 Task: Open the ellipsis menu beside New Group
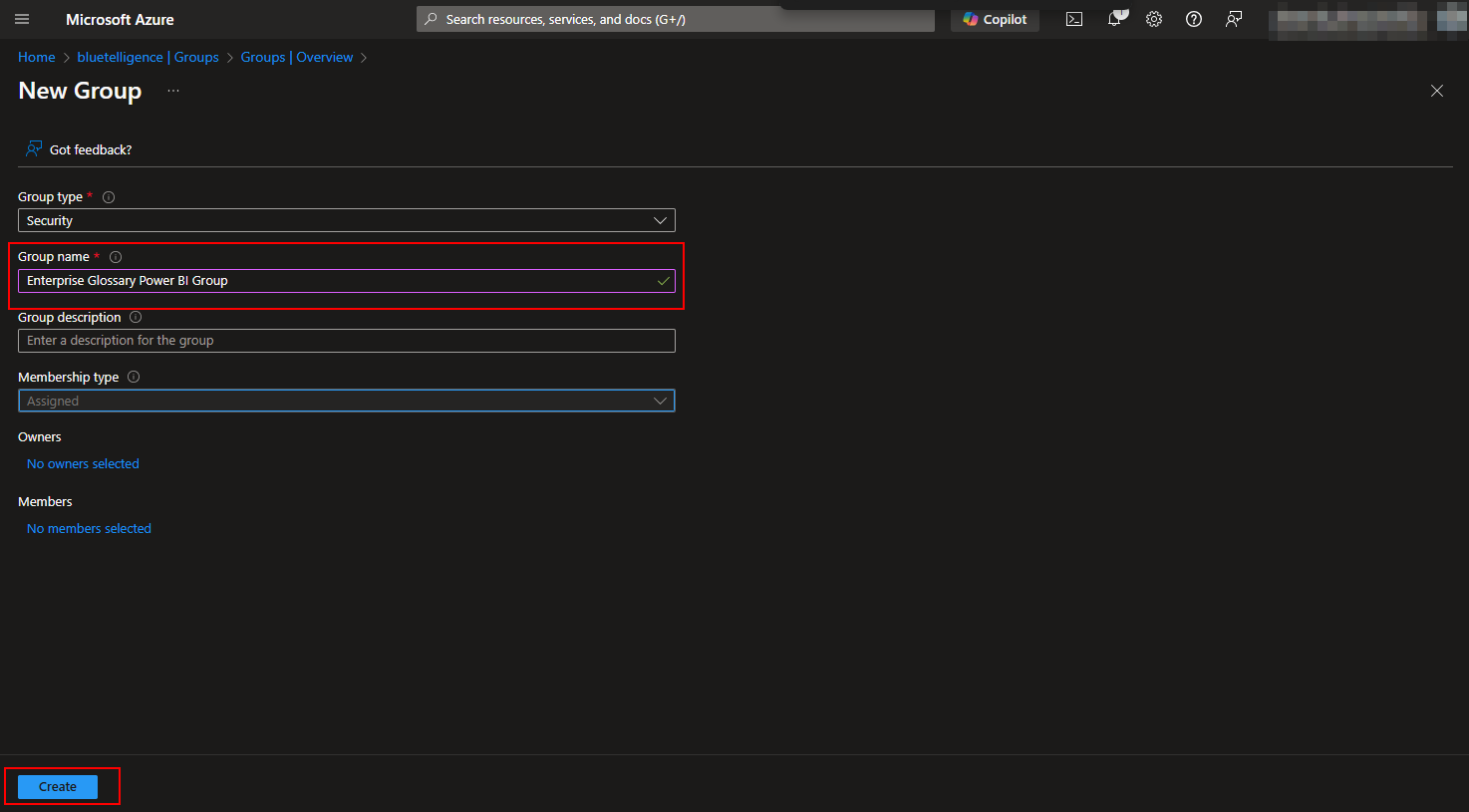pos(173,91)
